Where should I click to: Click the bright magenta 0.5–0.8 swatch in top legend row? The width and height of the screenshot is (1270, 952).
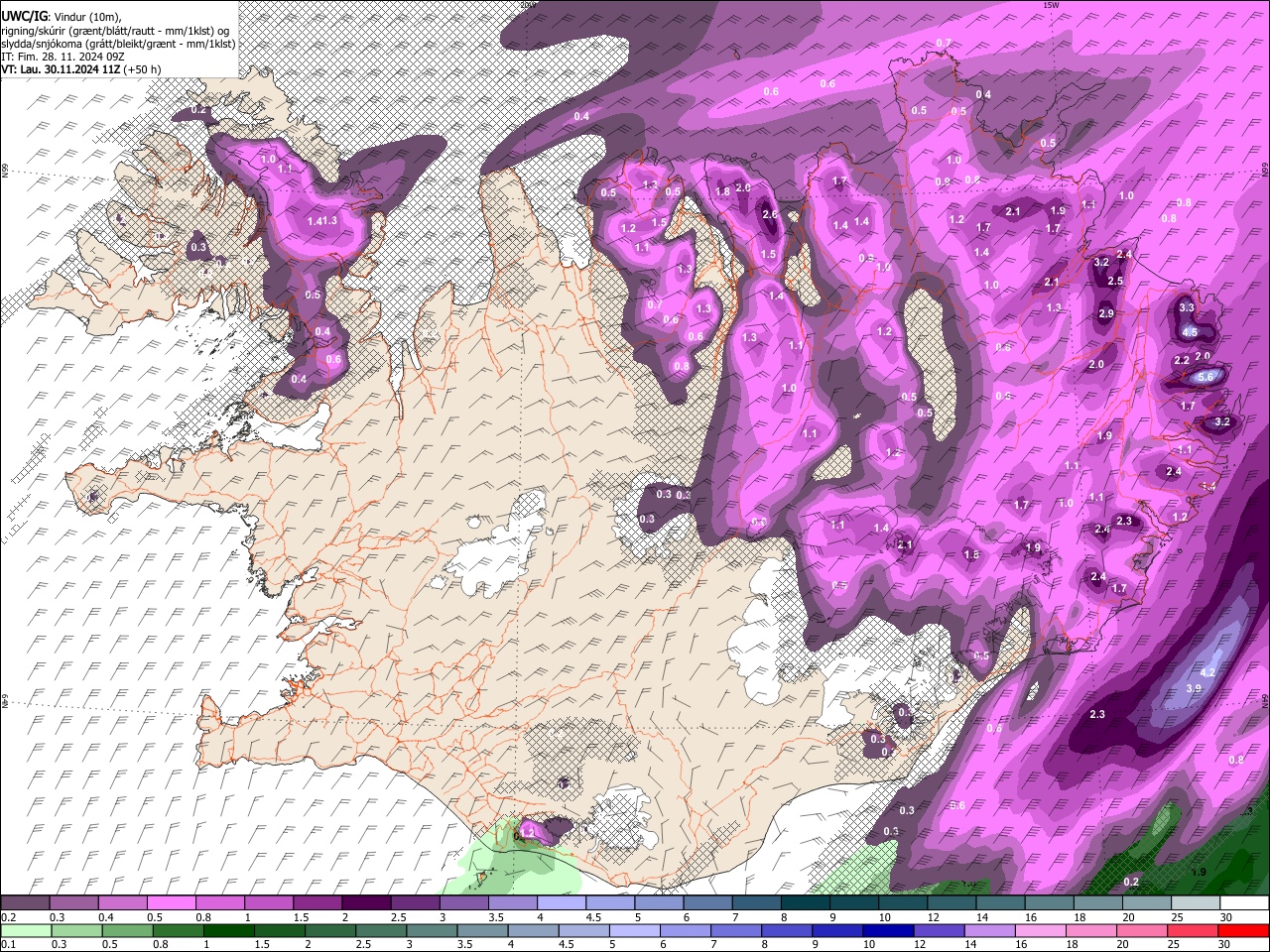(x=171, y=903)
